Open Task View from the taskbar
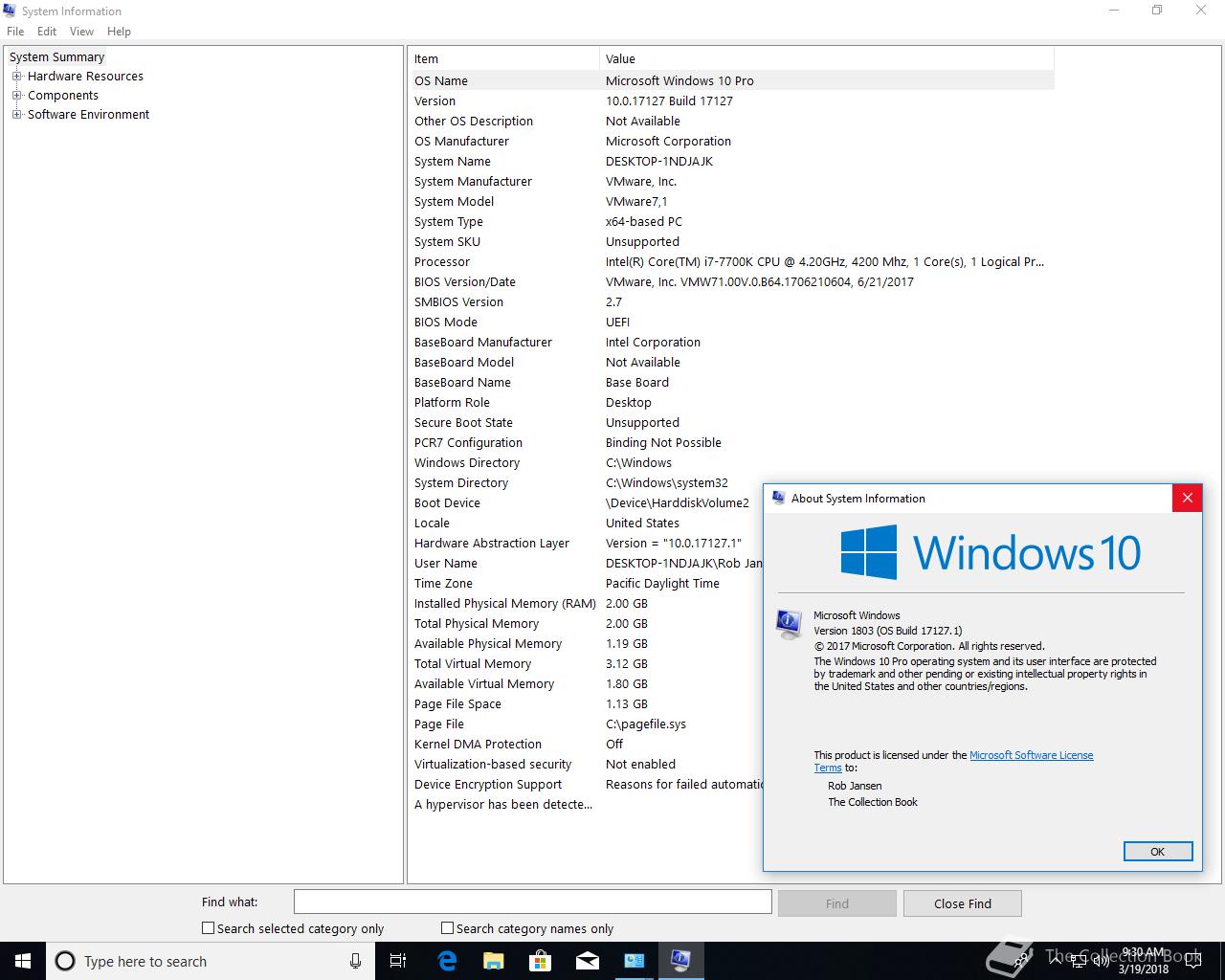Screen dimensions: 1225x980 [398, 961]
